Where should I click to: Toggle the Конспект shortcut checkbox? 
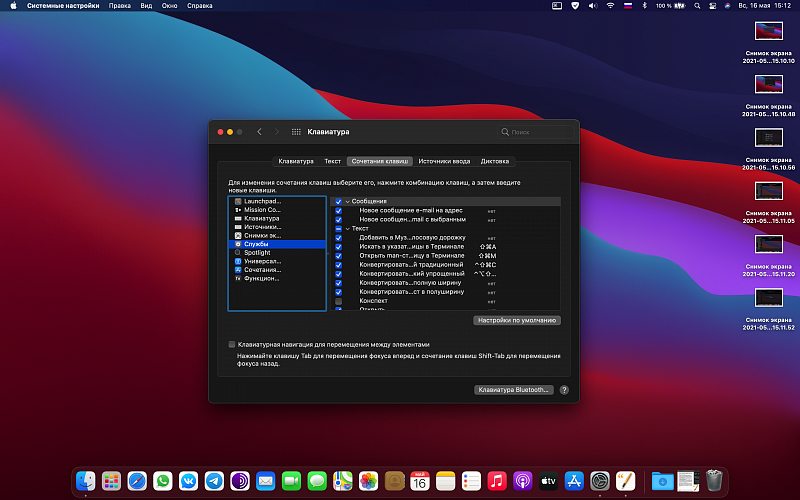click(339, 300)
